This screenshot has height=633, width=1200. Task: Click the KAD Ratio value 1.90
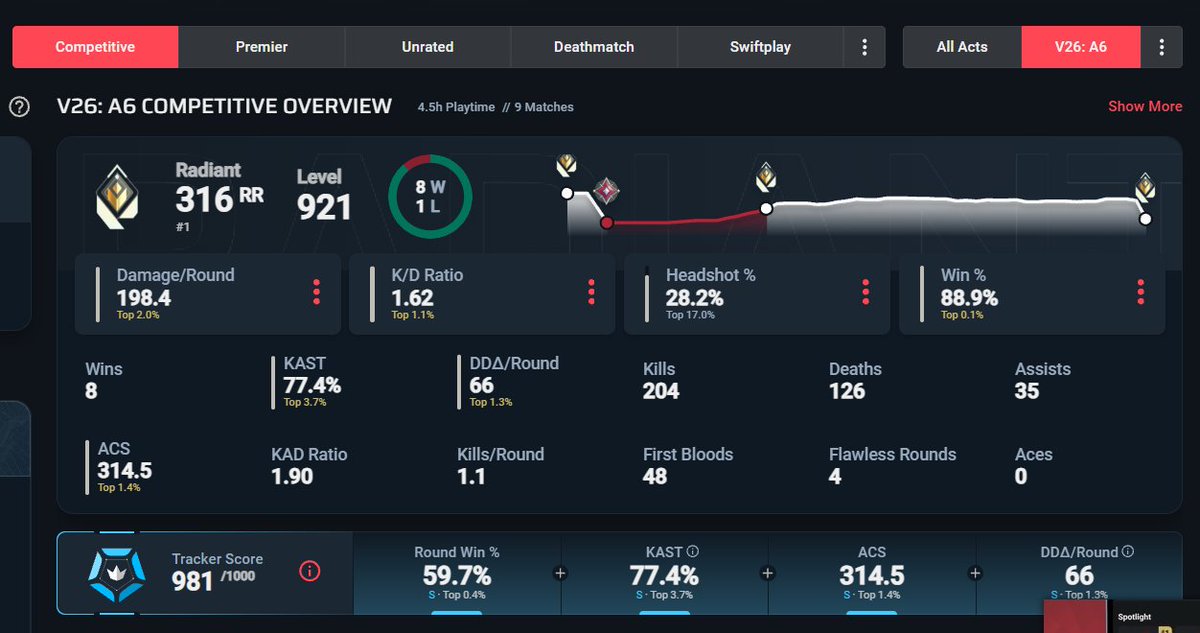294,476
